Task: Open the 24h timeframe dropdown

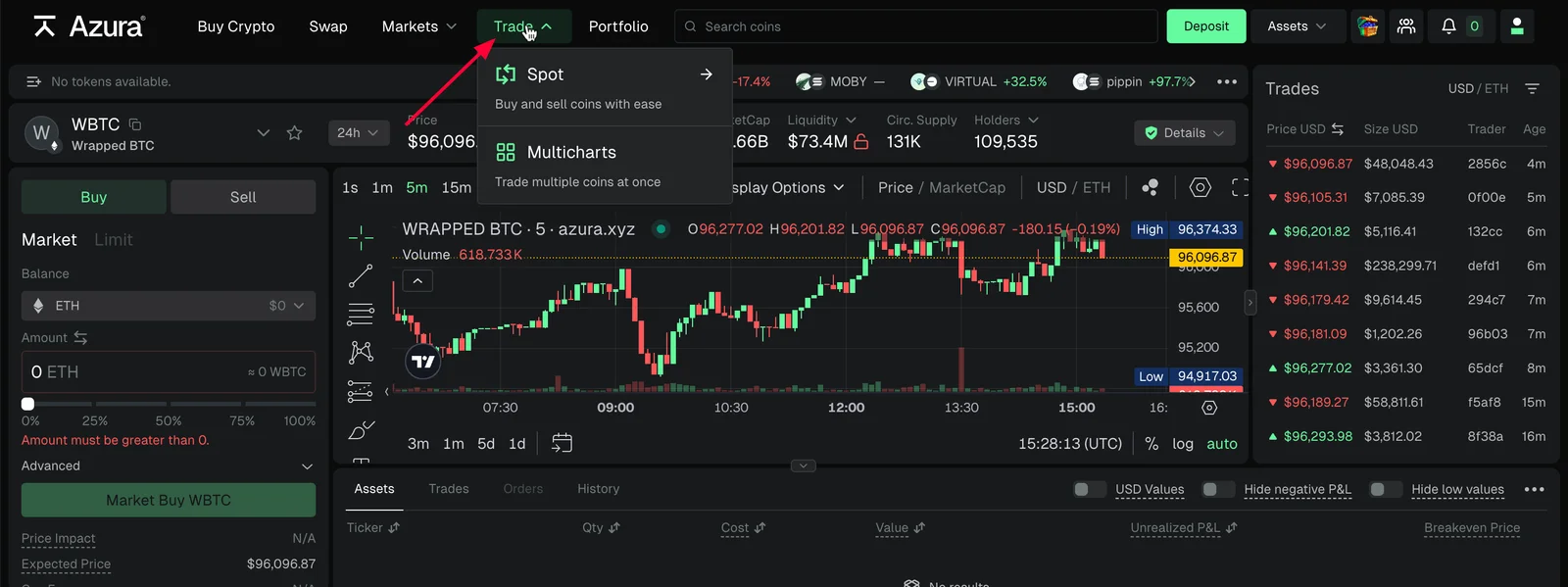Action: coord(358,133)
